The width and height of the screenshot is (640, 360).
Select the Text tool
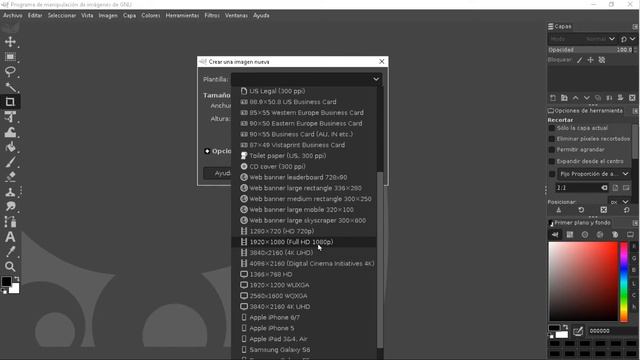(10, 237)
